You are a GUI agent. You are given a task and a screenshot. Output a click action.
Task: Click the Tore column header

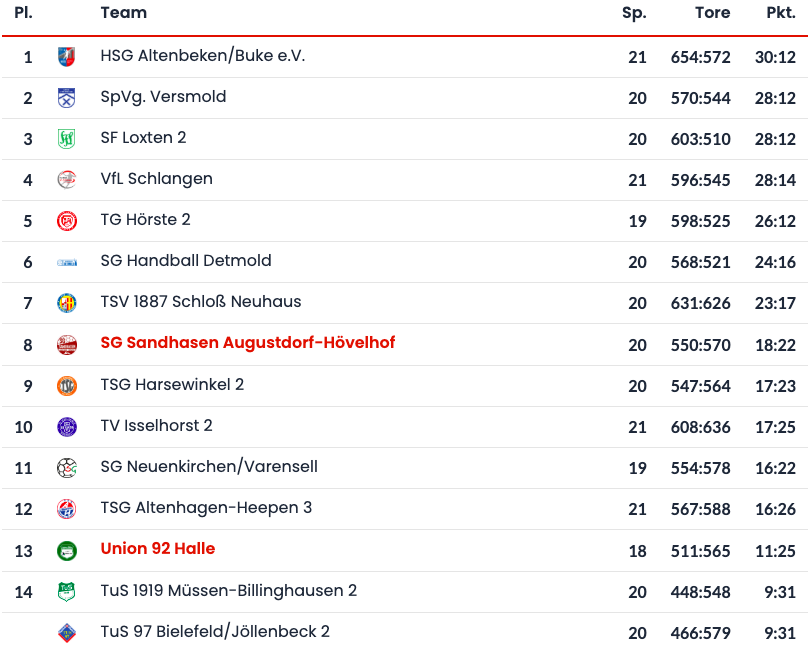click(x=713, y=13)
